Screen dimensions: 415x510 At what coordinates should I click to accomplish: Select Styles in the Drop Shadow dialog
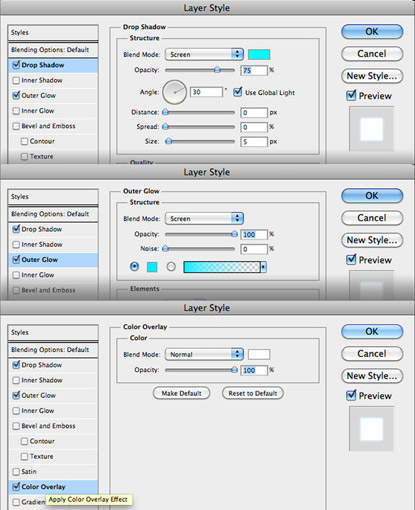[x=53, y=33]
